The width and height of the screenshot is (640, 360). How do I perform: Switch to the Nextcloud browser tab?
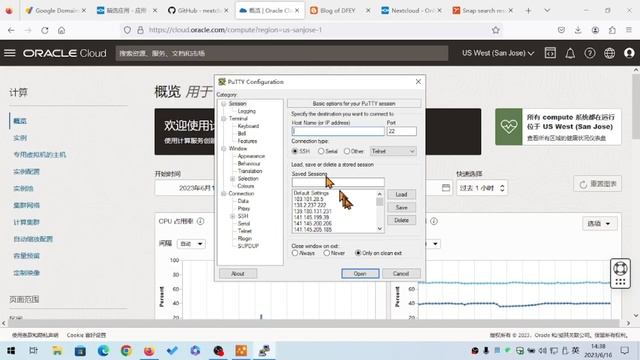click(x=411, y=11)
